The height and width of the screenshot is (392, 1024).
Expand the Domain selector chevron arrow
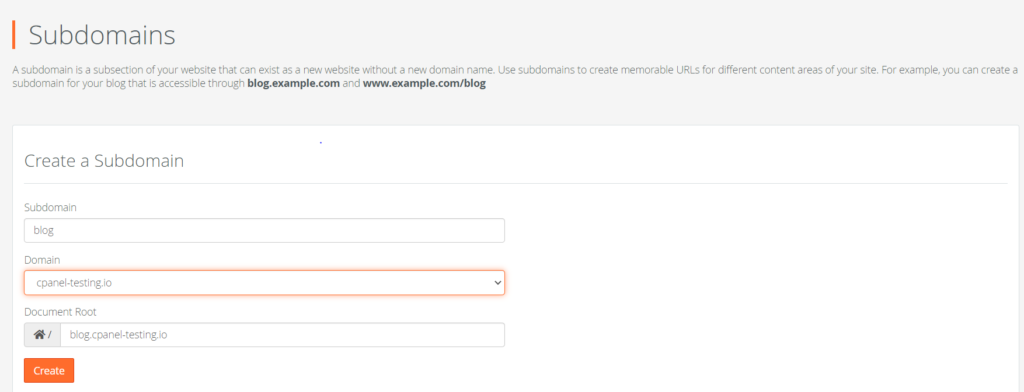498,283
